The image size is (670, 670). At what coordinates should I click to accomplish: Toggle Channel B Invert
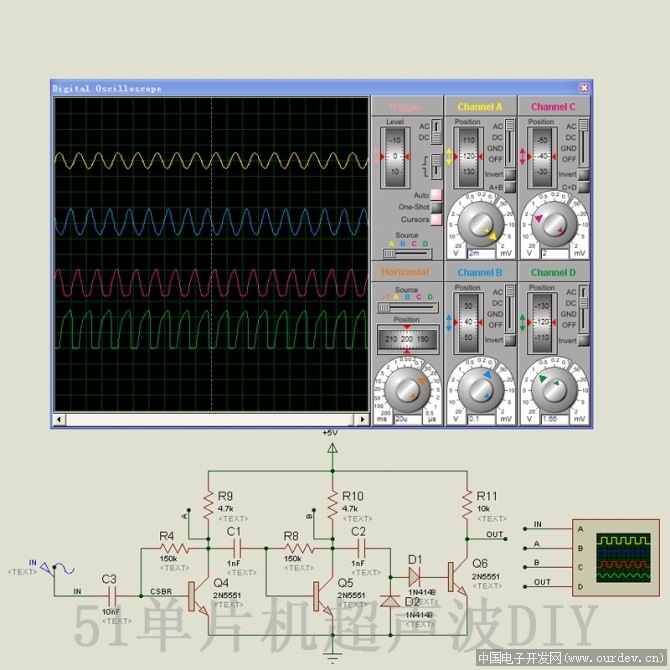pyautogui.click(x=510, y=340)
